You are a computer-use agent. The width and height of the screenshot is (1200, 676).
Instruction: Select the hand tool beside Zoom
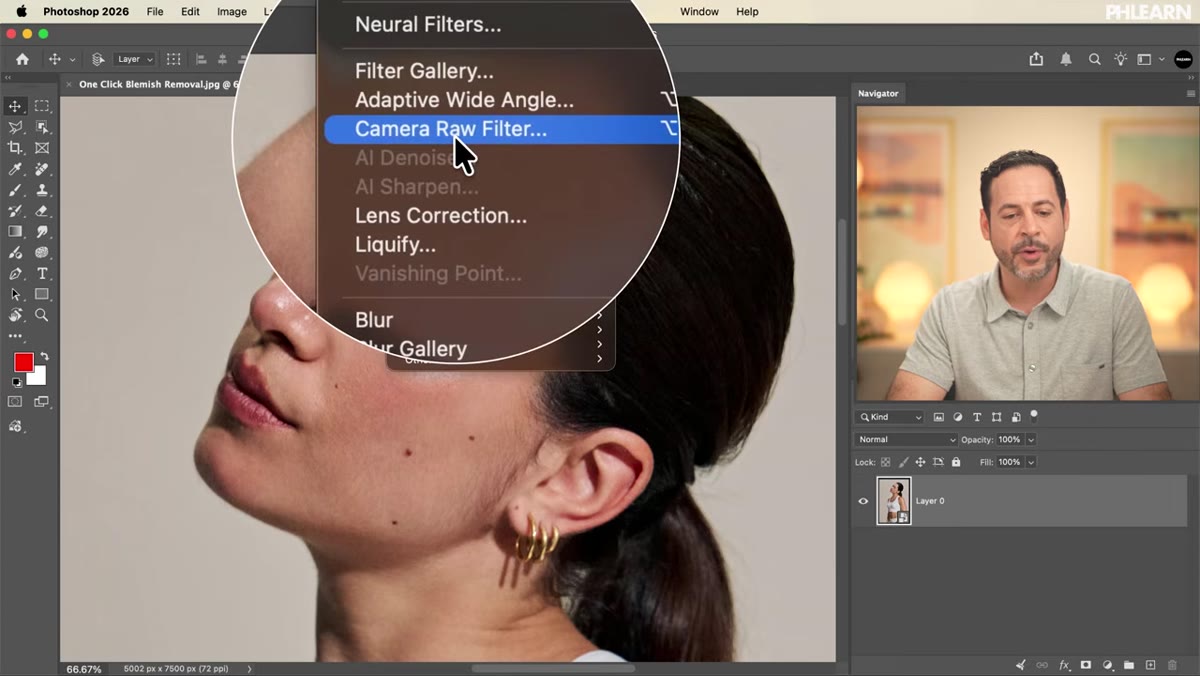point(15,315)
